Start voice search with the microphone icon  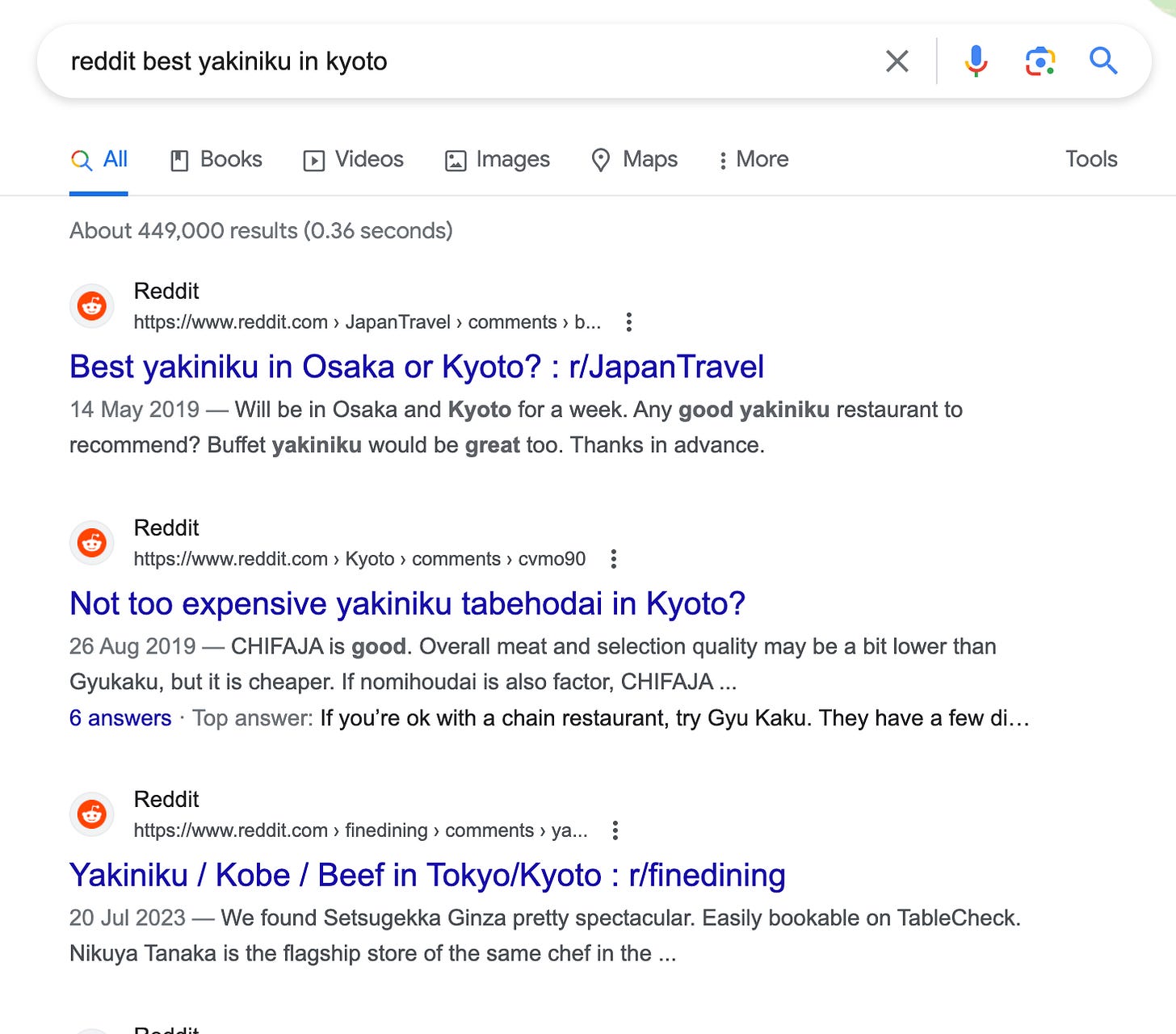976,61
